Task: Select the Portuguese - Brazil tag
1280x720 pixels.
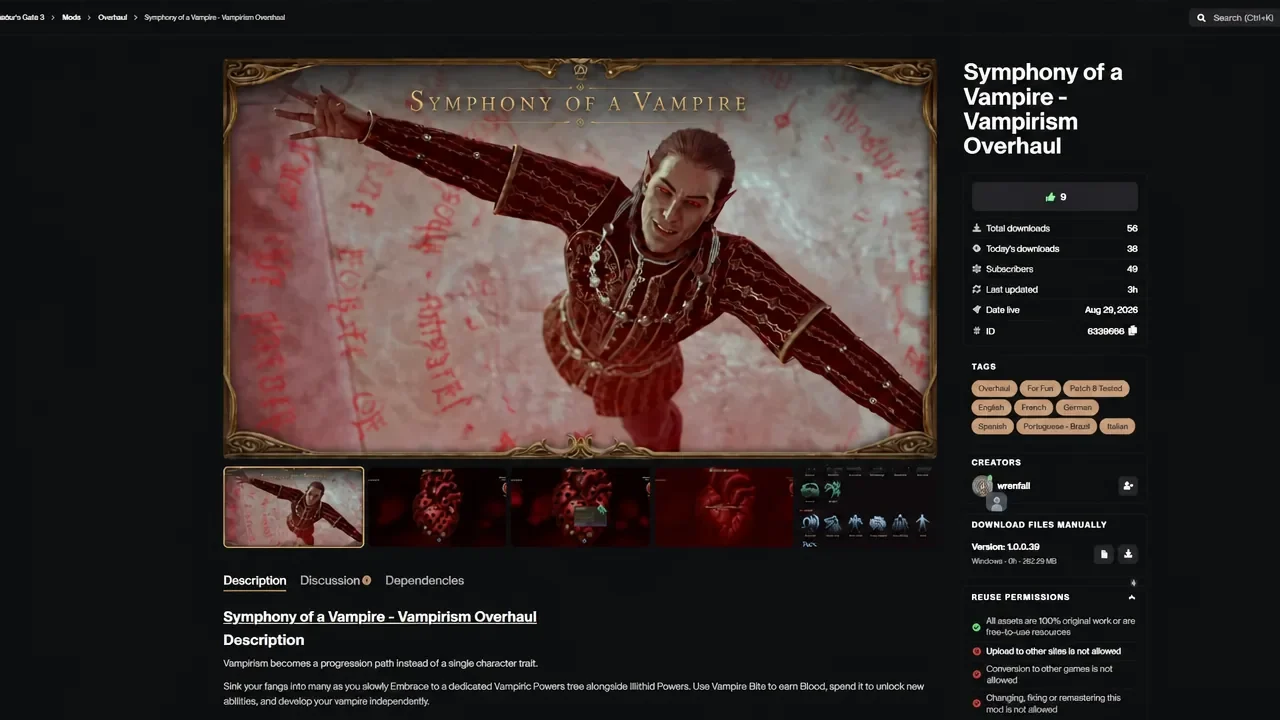Action: point(1056,426)
